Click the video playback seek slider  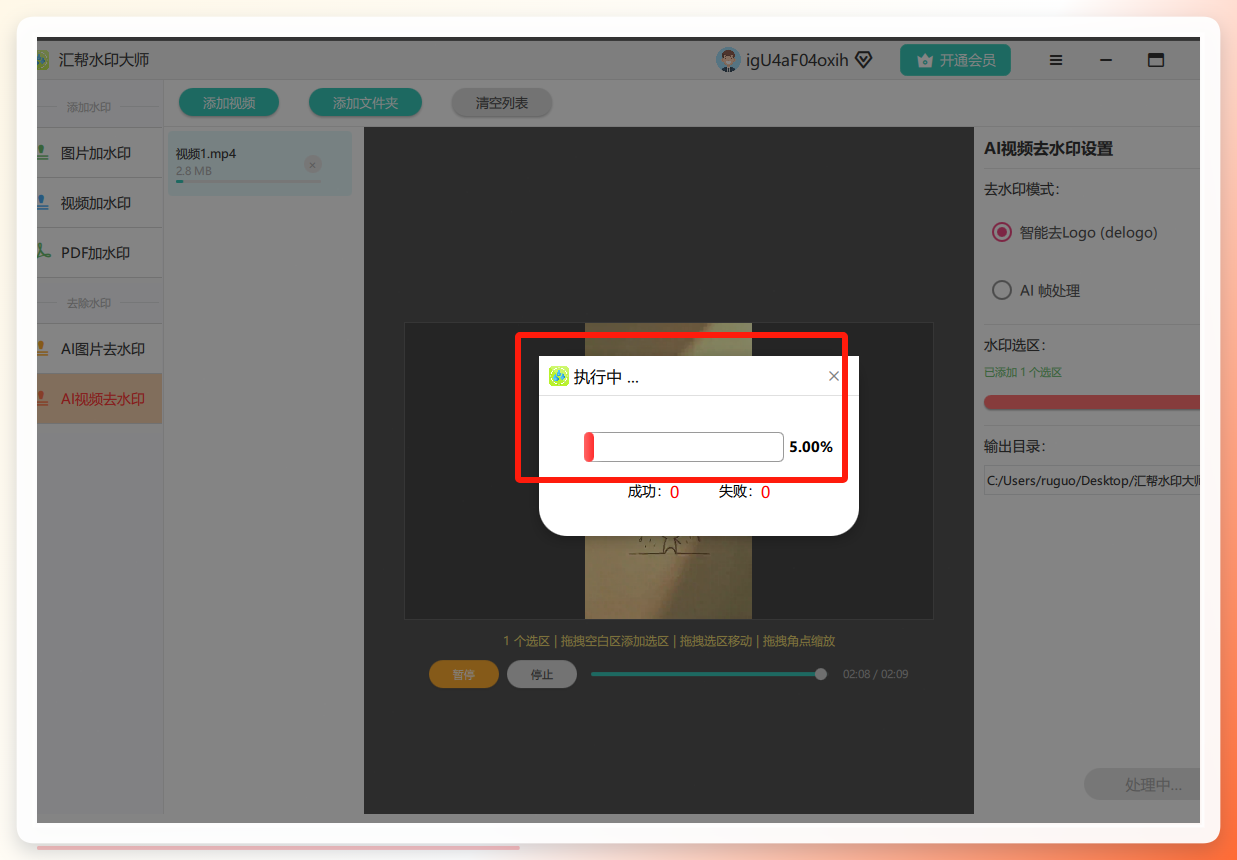(708, 674)
